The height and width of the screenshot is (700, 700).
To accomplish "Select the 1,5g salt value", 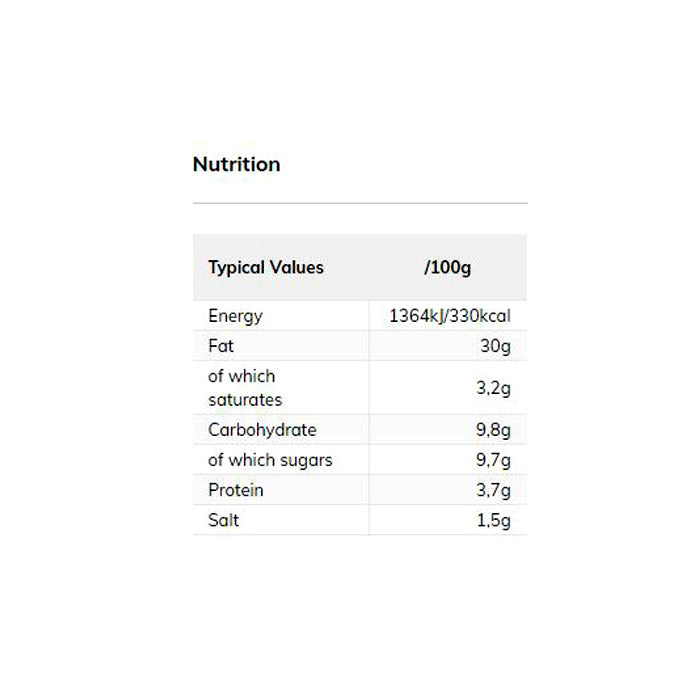I will click(493, 520).
